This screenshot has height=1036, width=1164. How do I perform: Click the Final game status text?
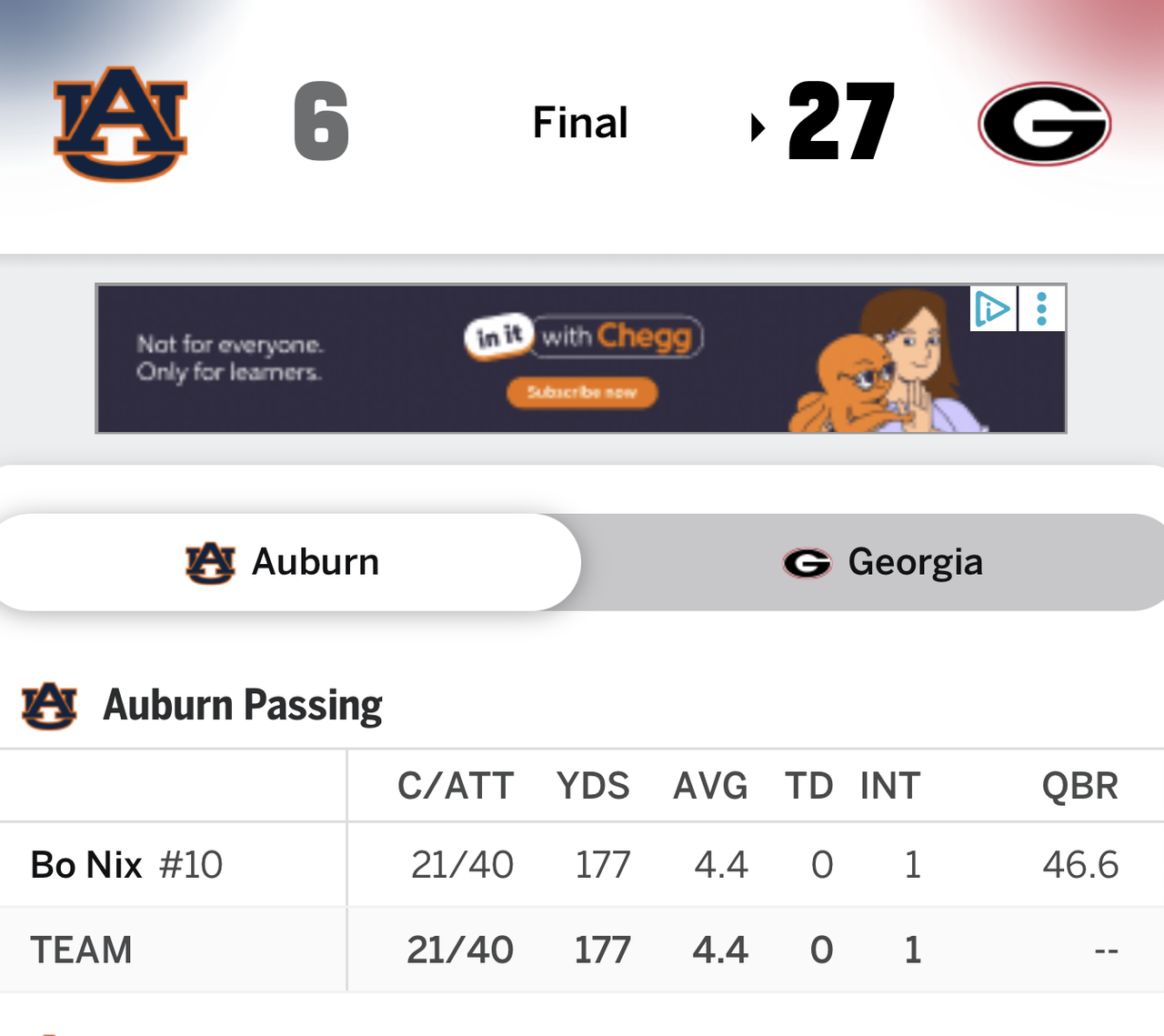pyautogui.click(x=580, y=123)
